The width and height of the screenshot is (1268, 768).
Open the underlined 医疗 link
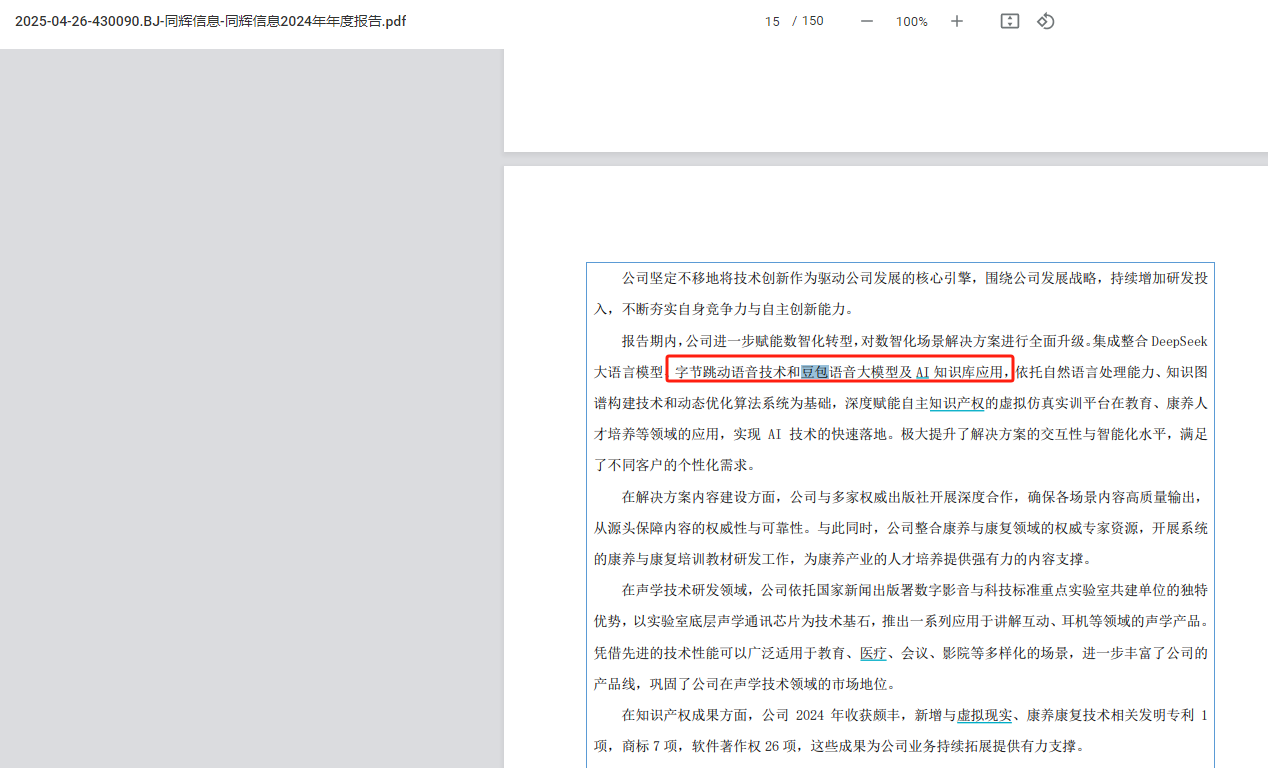click(873, 653)
